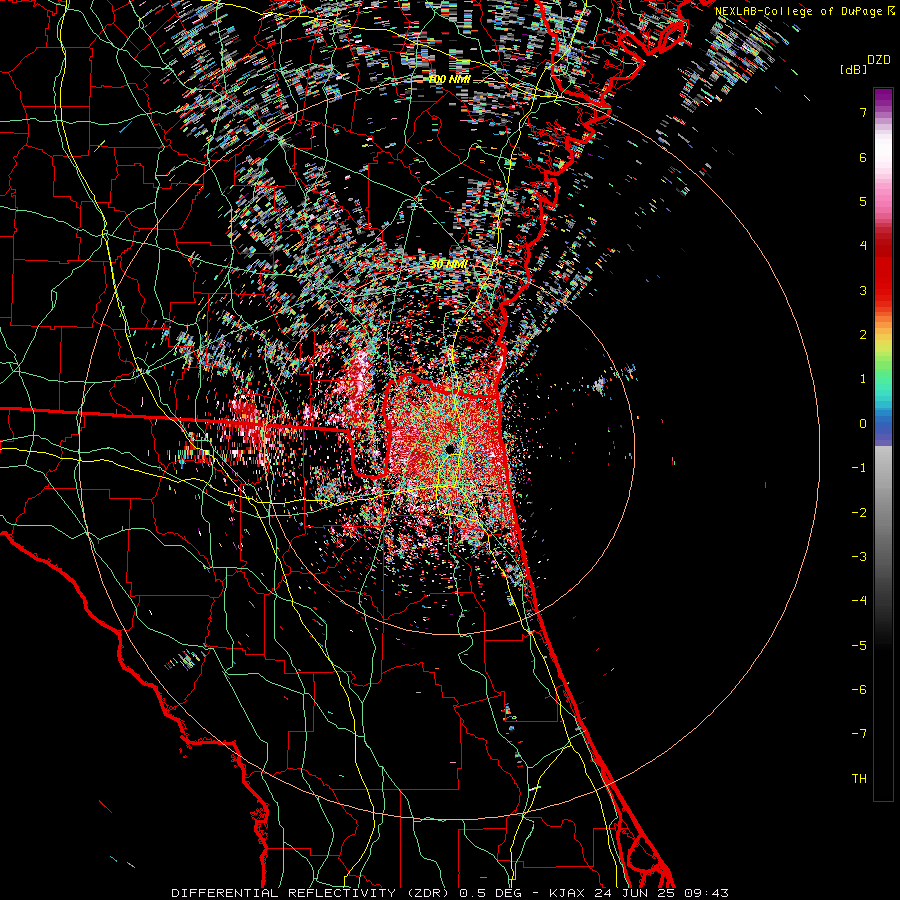Viewport: 900px width, 900px height.
Task: Click the 2 tick label on color scale
Action: click(x=863, y=335)
